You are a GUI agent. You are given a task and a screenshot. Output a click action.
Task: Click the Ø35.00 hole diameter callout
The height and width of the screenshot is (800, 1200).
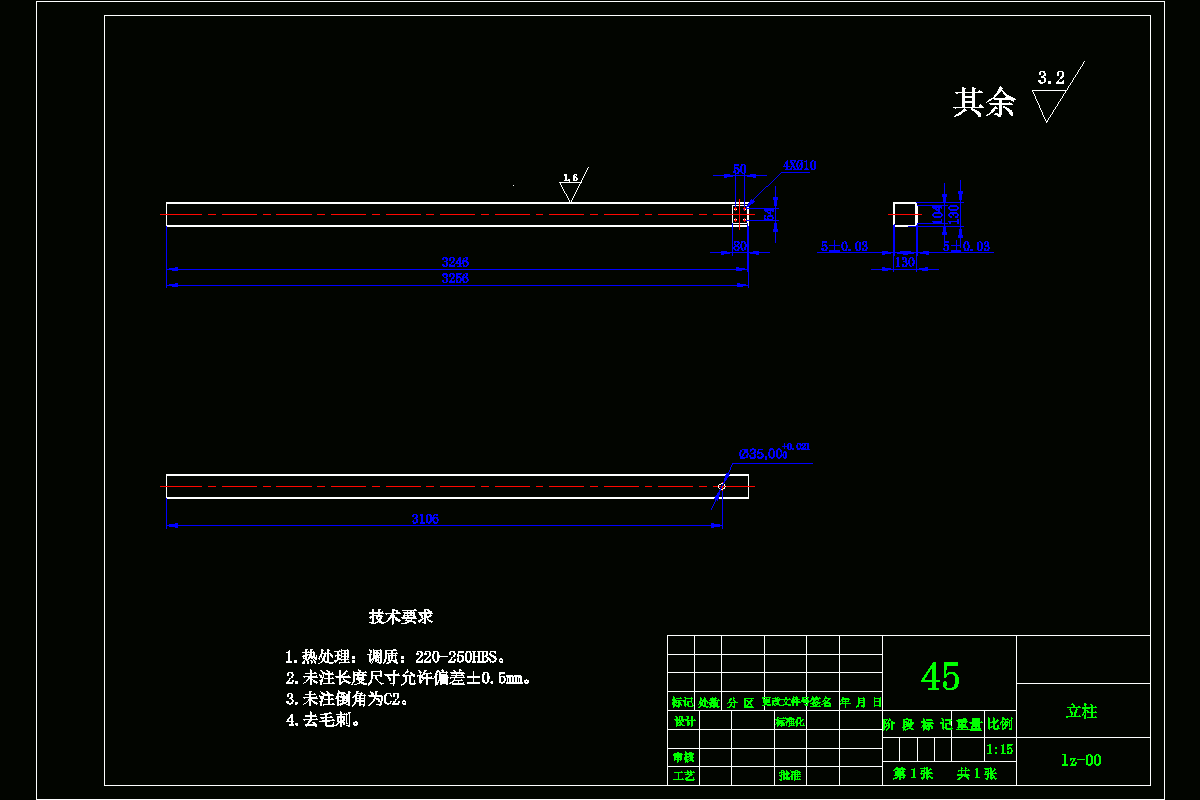point(774,452)
